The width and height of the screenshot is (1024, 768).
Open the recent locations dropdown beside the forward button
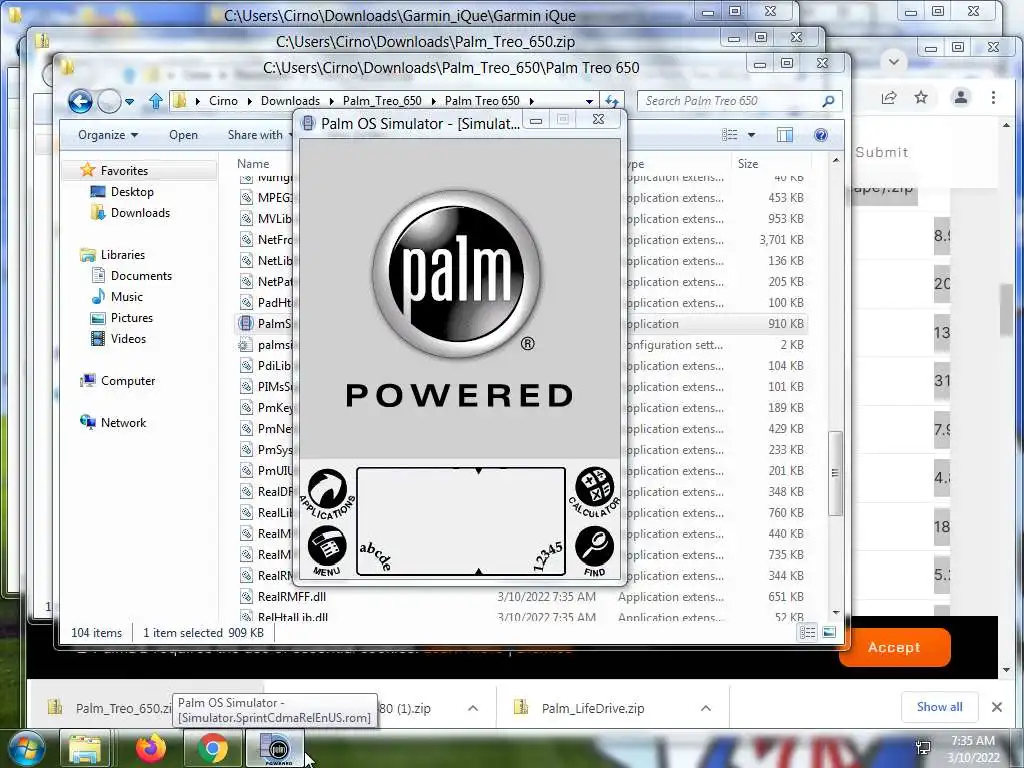129,101
